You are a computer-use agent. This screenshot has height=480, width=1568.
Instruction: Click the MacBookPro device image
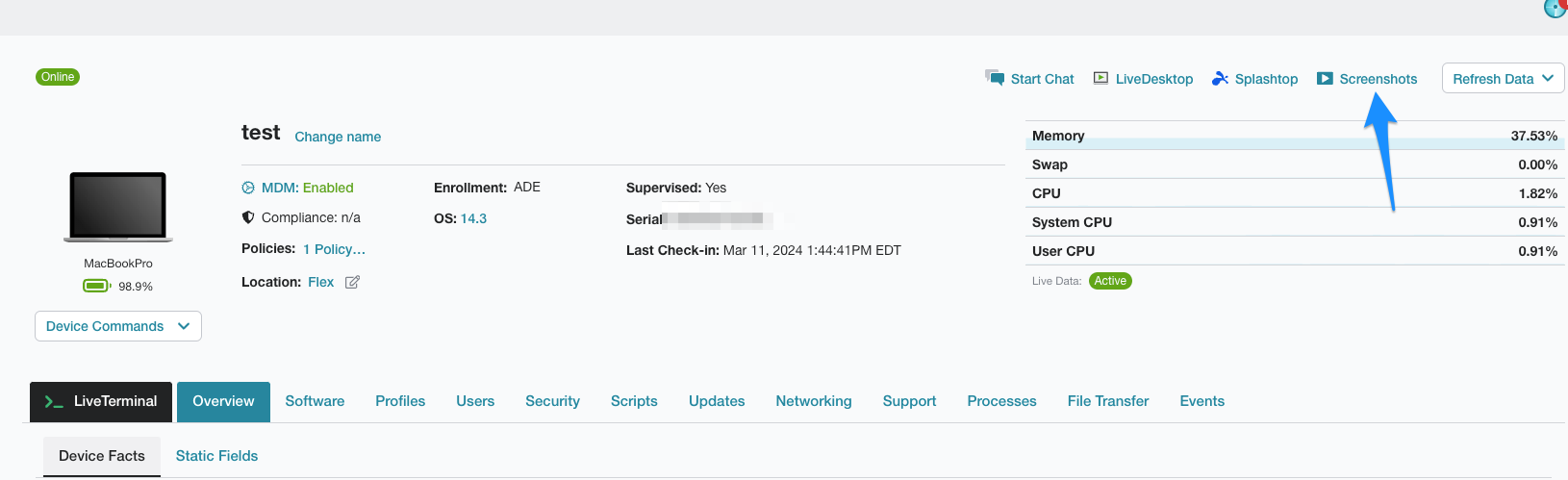pos(118,207)
